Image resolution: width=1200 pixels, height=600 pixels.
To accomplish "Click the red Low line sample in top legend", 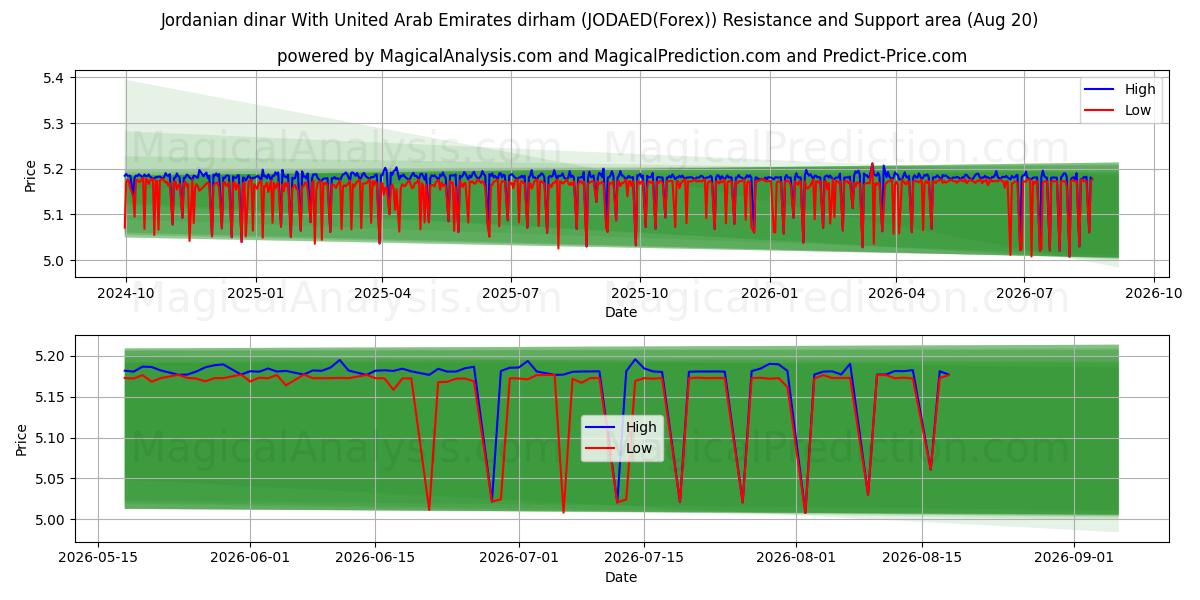I will pos(1101,110).
